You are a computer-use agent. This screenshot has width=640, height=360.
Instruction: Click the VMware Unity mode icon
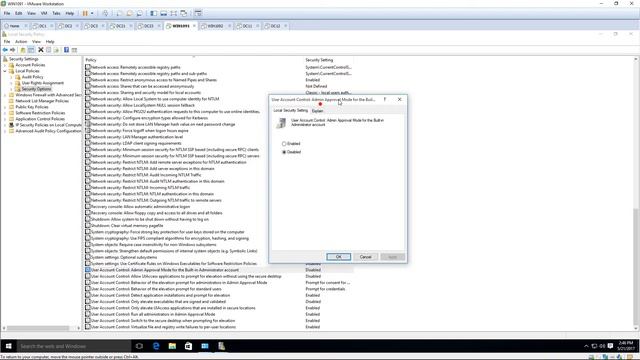pos(184,13)
